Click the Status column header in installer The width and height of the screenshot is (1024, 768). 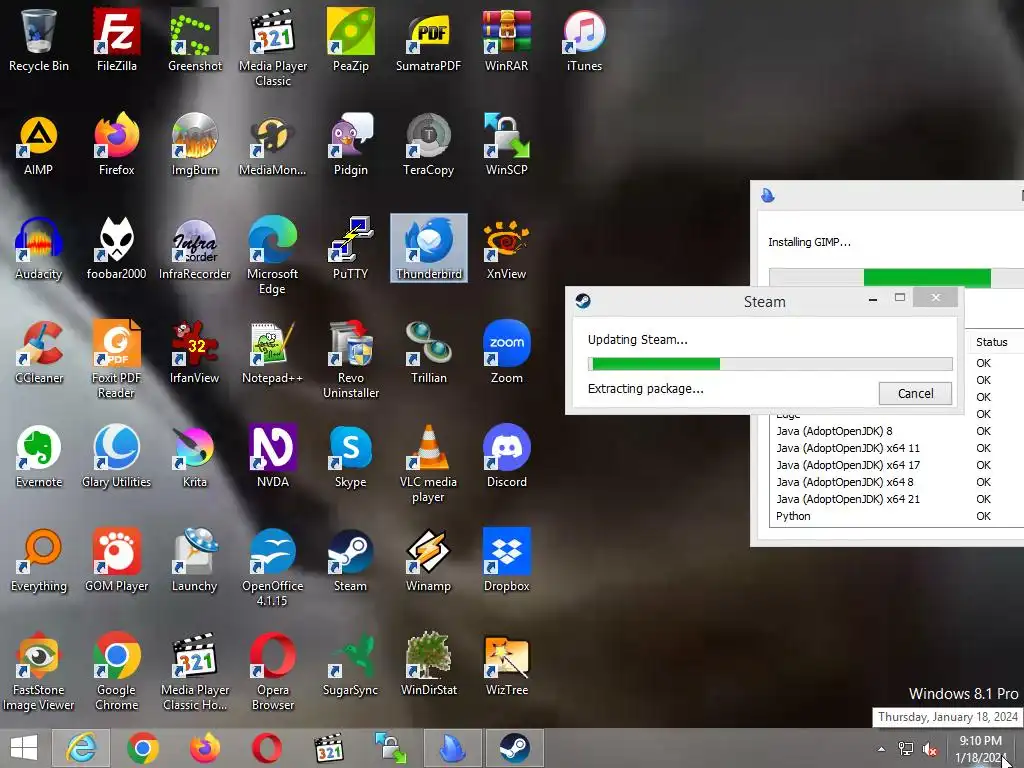pyautogui.click(x=991, y=342)
